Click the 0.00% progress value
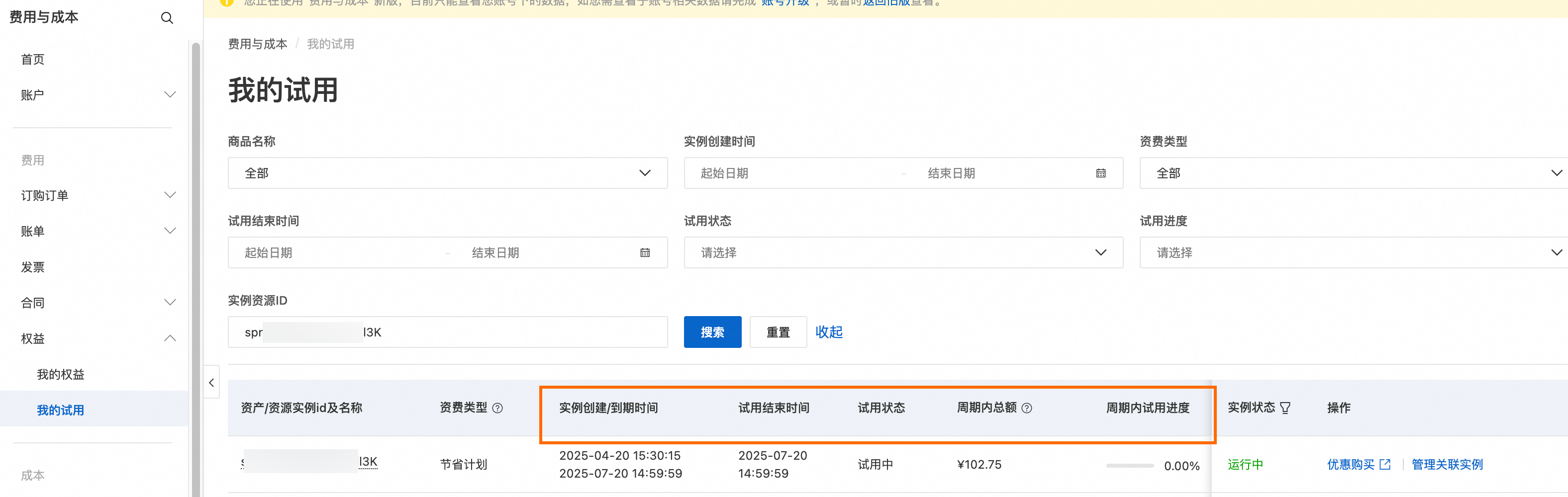The width and height of the screenshot is (1568, 497). tap(1181, 466)
